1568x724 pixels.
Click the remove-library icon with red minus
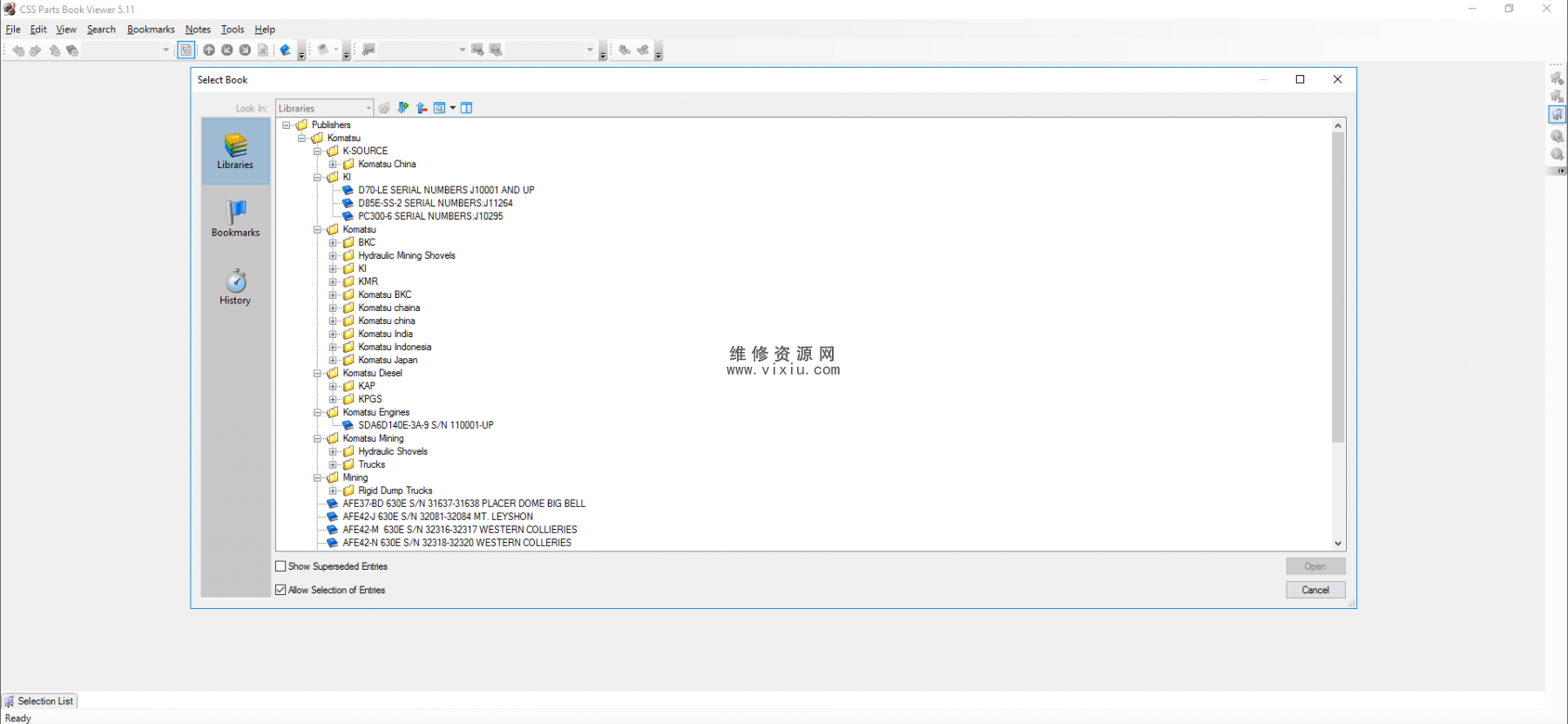point(422,108)
